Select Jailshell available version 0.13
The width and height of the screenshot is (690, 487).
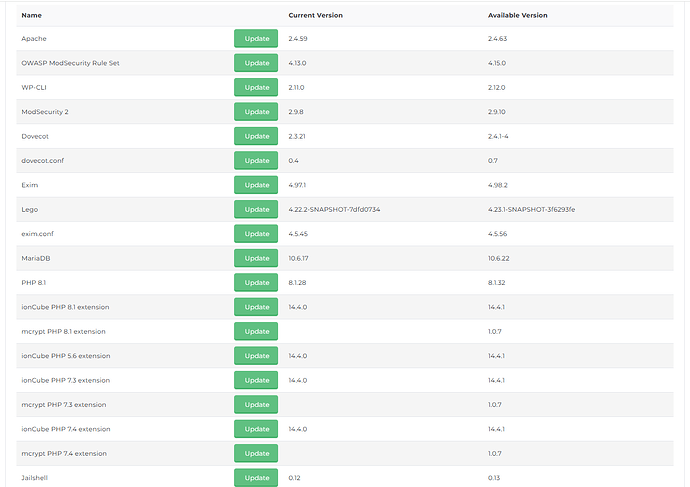click(x=494, y=478)
